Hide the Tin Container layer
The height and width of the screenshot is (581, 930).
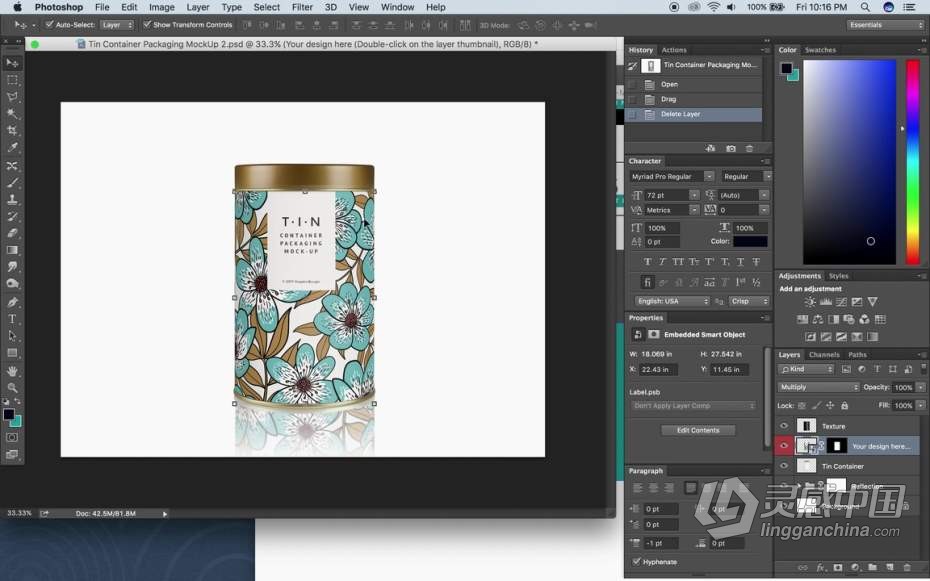(x=784, y=466)
